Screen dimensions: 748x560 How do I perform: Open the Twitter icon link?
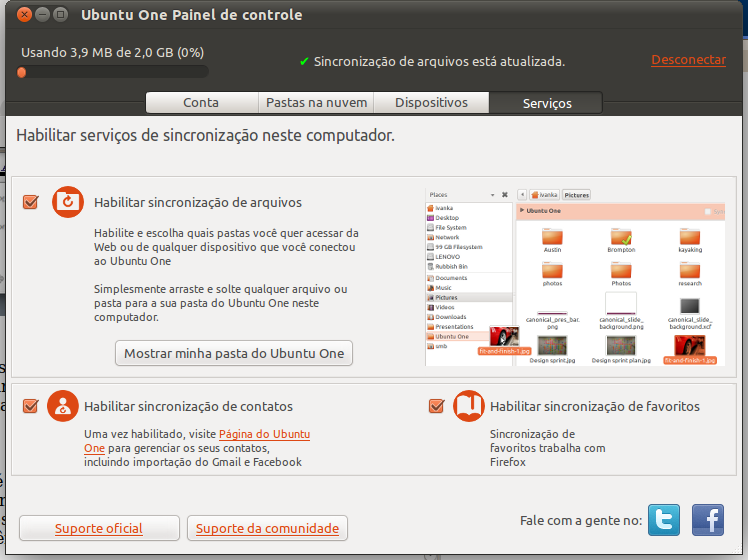coord(664,520)
